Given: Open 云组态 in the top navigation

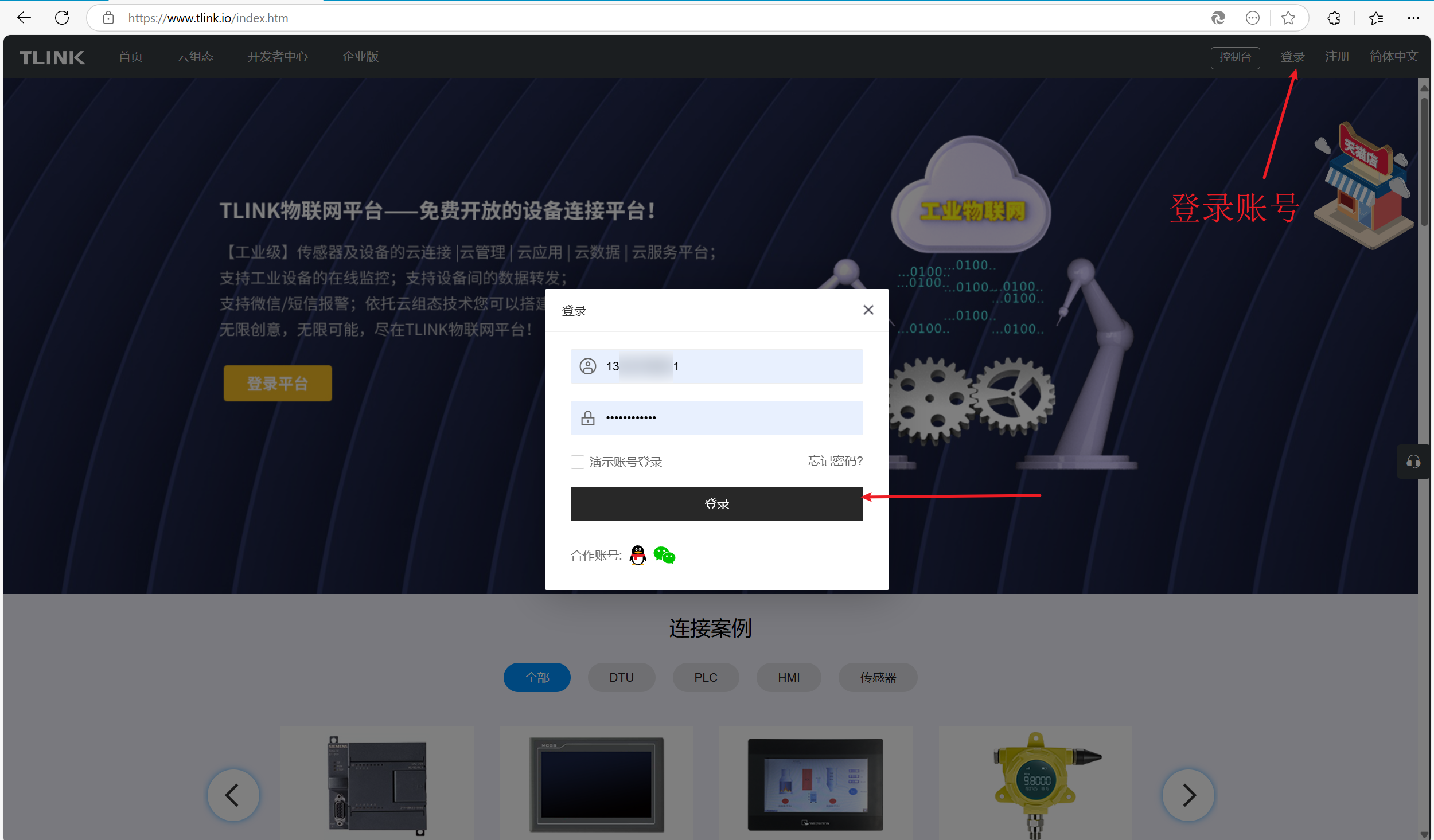Looking at the screenshot, I should (x=195, y=57).
